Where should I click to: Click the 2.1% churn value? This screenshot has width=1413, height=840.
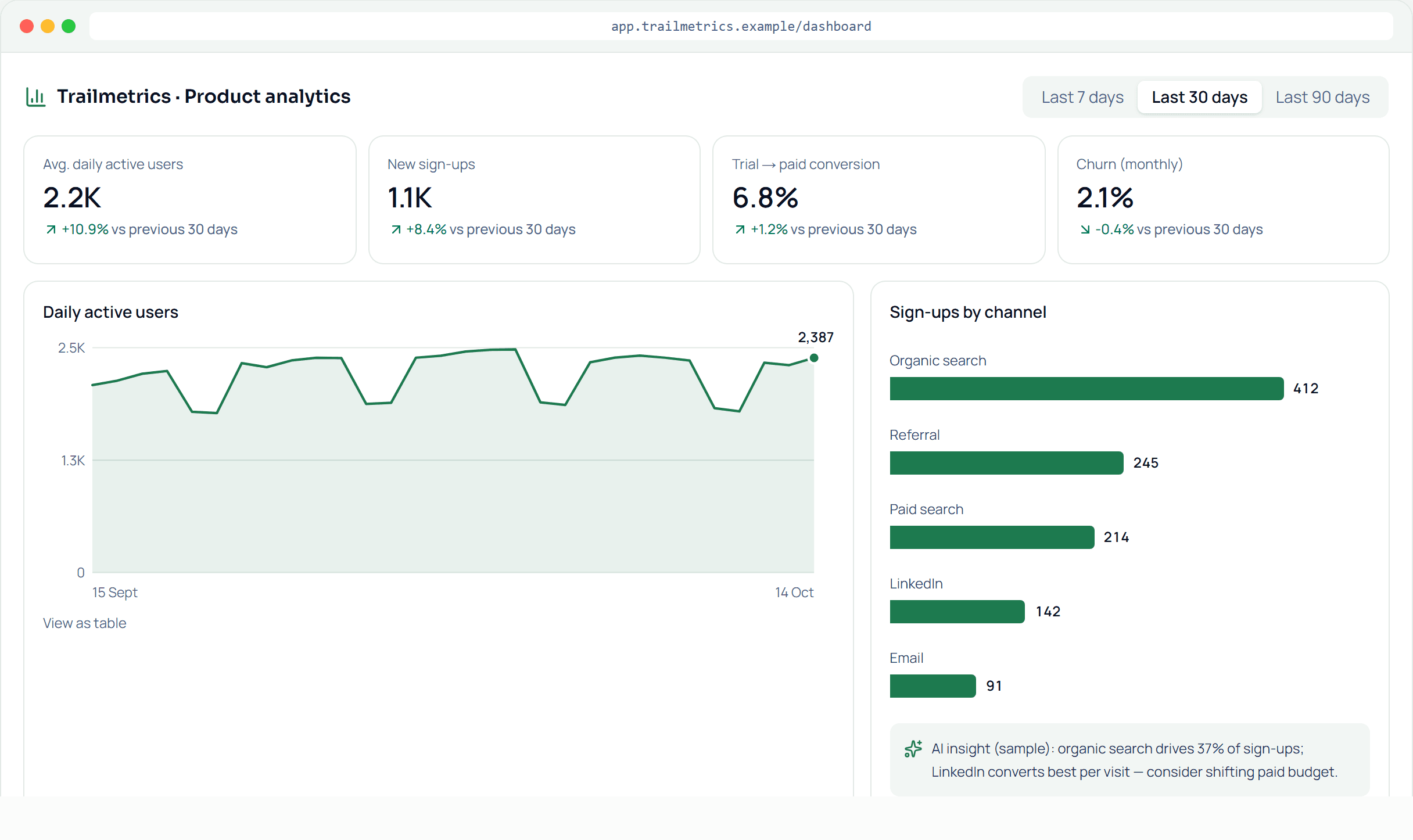point(1105,198)
